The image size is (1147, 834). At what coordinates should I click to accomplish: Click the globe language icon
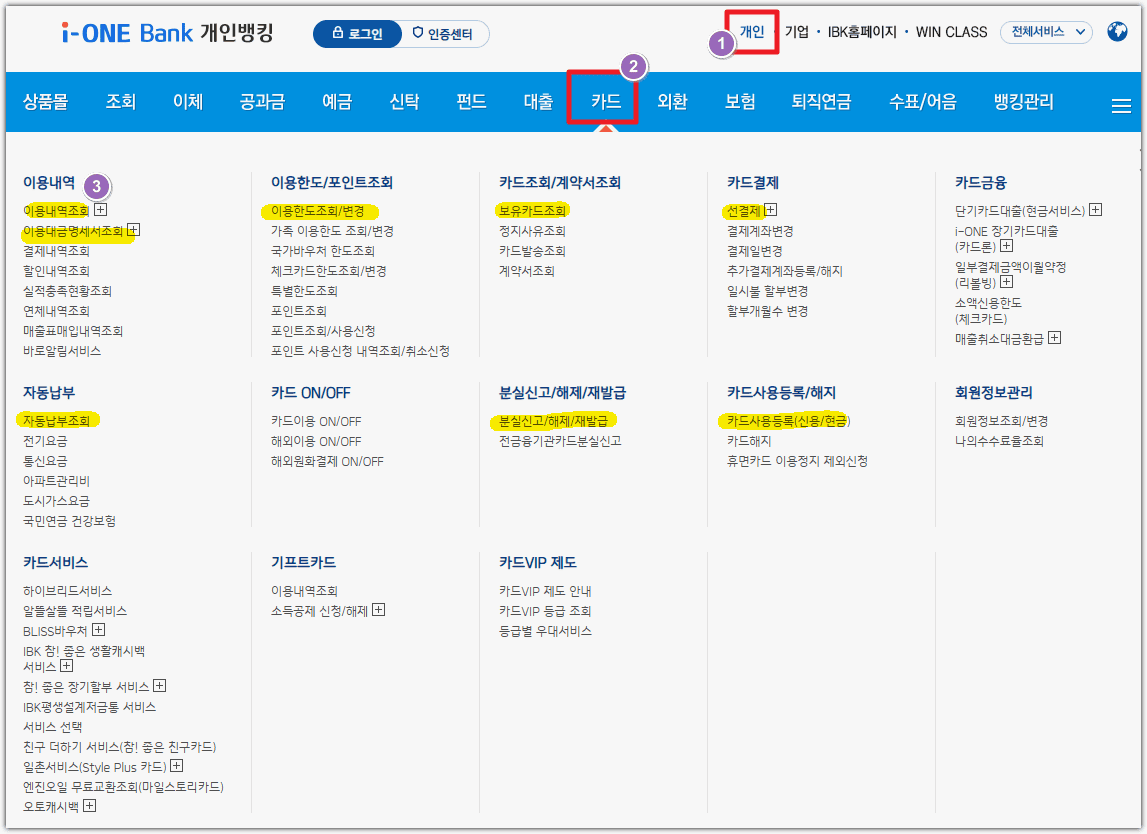point(1117,31)
